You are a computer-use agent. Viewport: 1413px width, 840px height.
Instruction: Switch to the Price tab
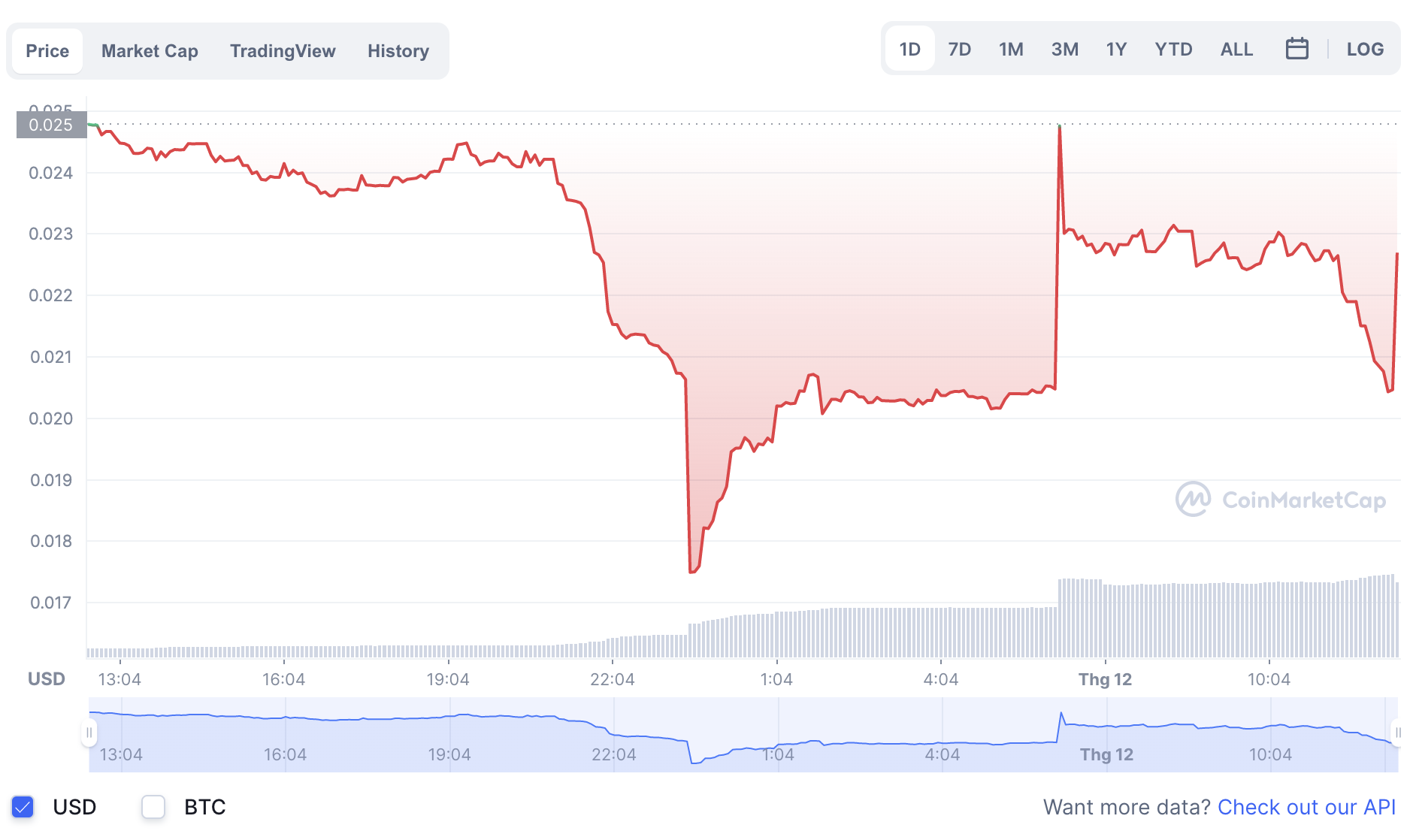click(x=47, y=51)
